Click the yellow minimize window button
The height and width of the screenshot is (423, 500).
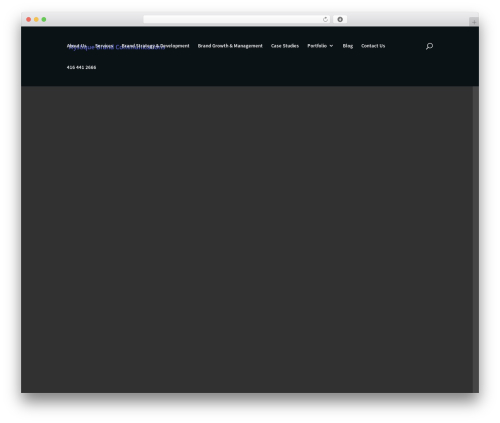coord(36,19)
